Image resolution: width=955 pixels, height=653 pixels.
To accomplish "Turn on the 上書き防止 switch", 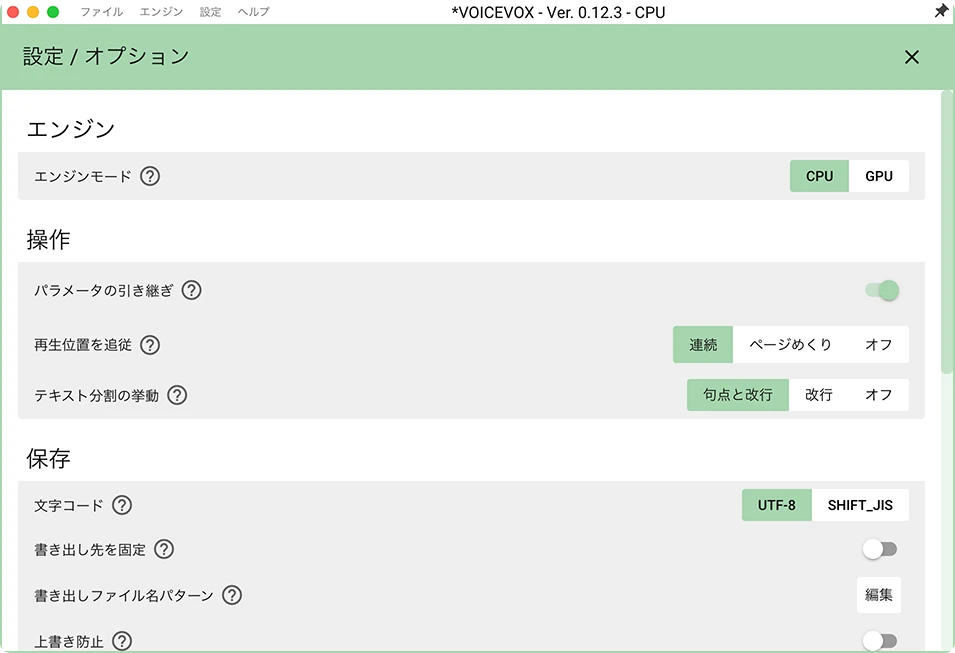I will coord(880,640).
